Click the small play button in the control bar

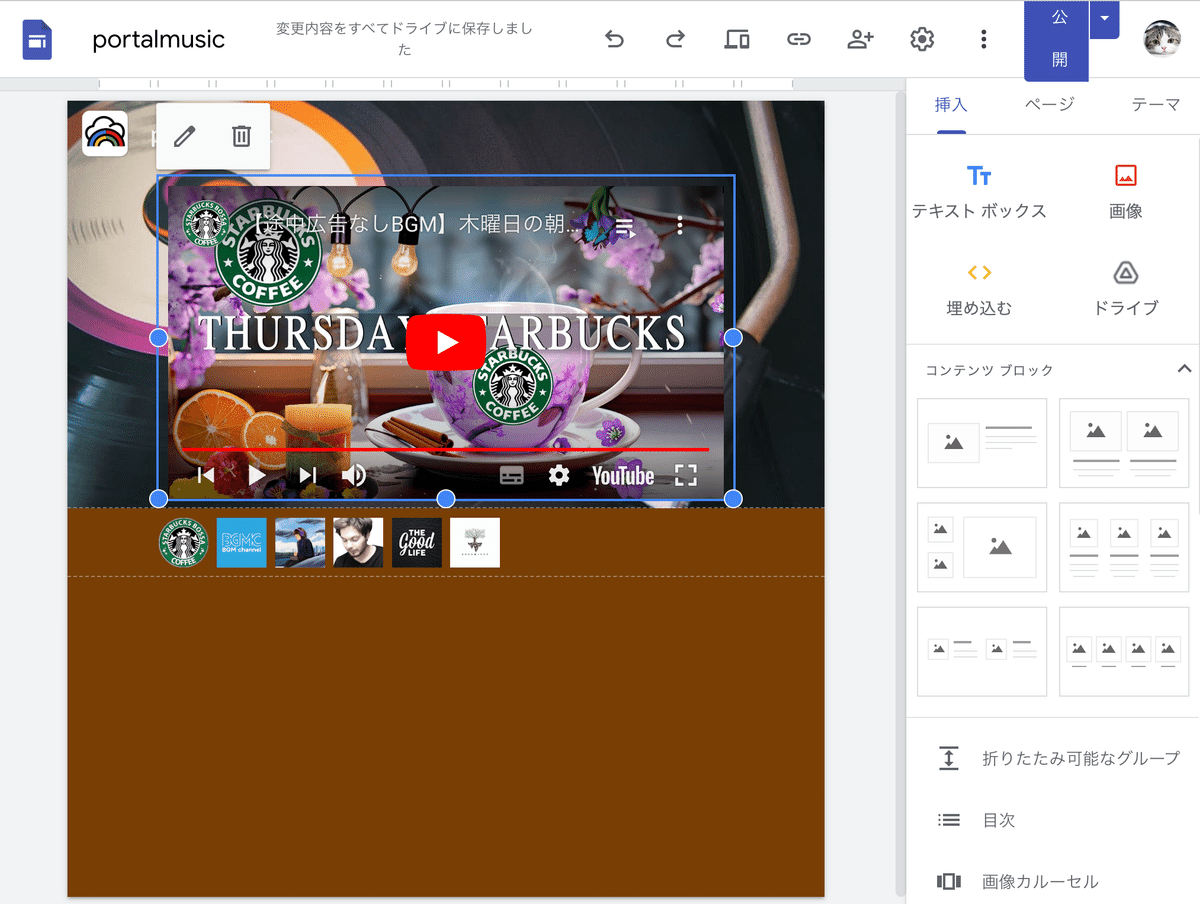pyautogui.click(x=257, y=475)
